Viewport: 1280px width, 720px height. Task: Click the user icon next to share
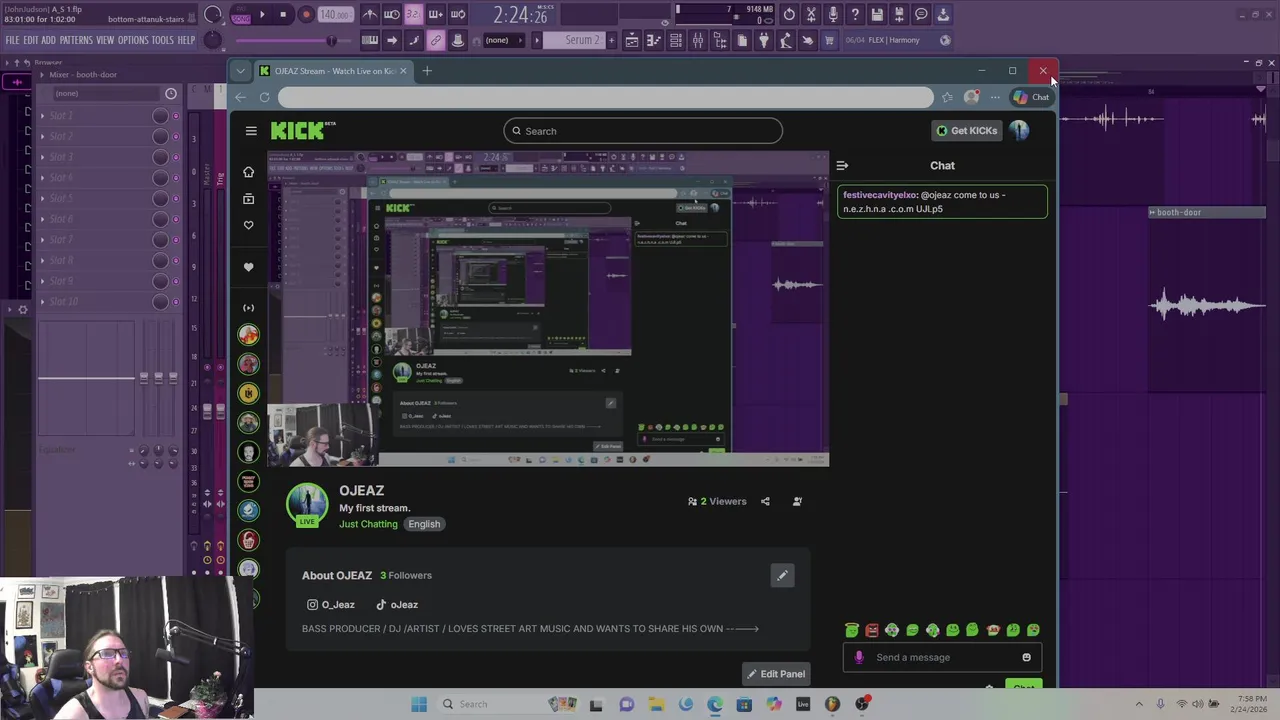(797, 502)
